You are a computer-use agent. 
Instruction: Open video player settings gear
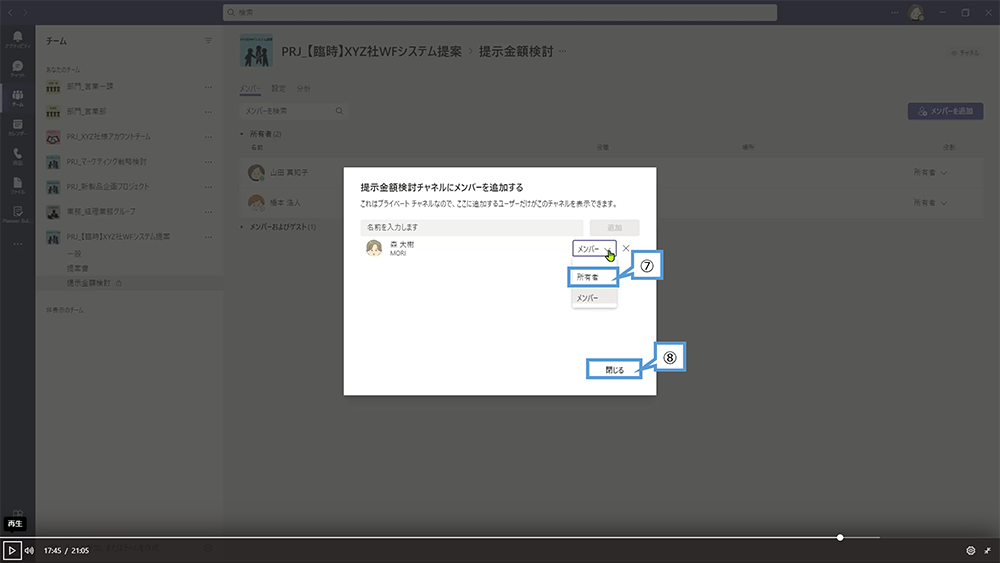[x=971, y=550]
